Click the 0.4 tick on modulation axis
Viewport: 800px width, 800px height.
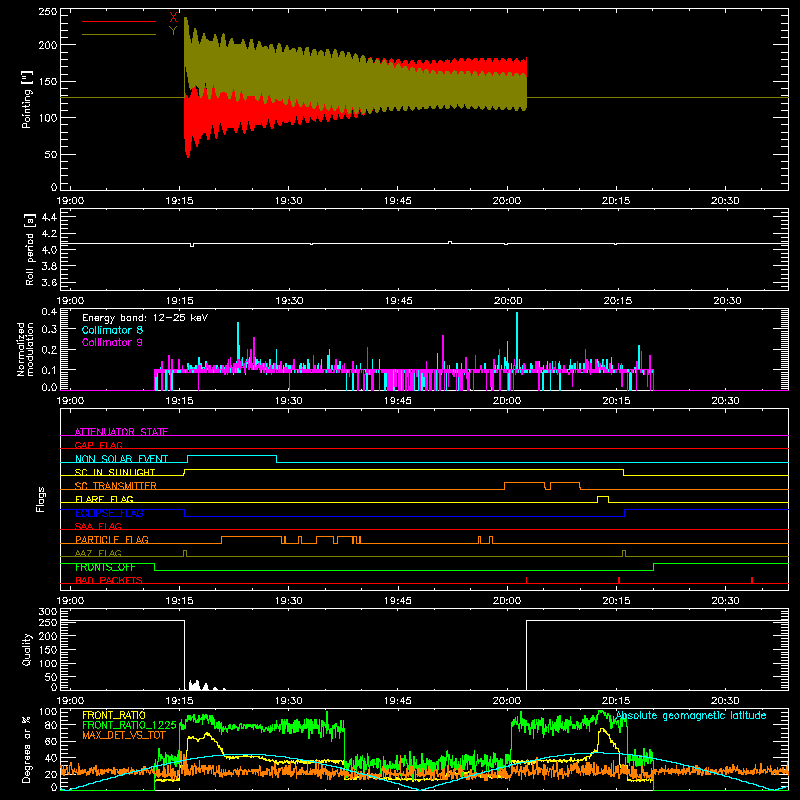tap(49, 312)
